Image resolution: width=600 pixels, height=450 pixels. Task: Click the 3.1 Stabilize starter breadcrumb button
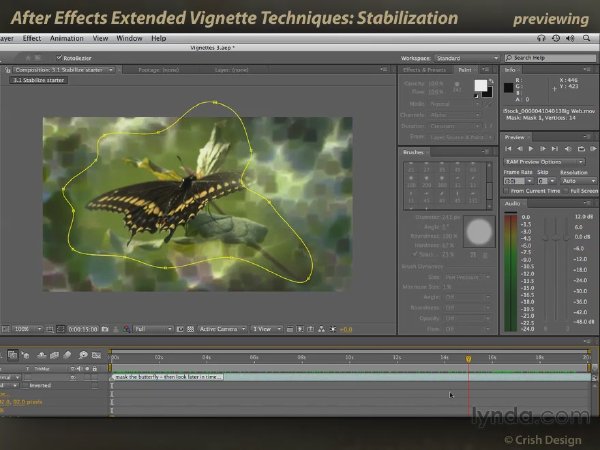39,80
